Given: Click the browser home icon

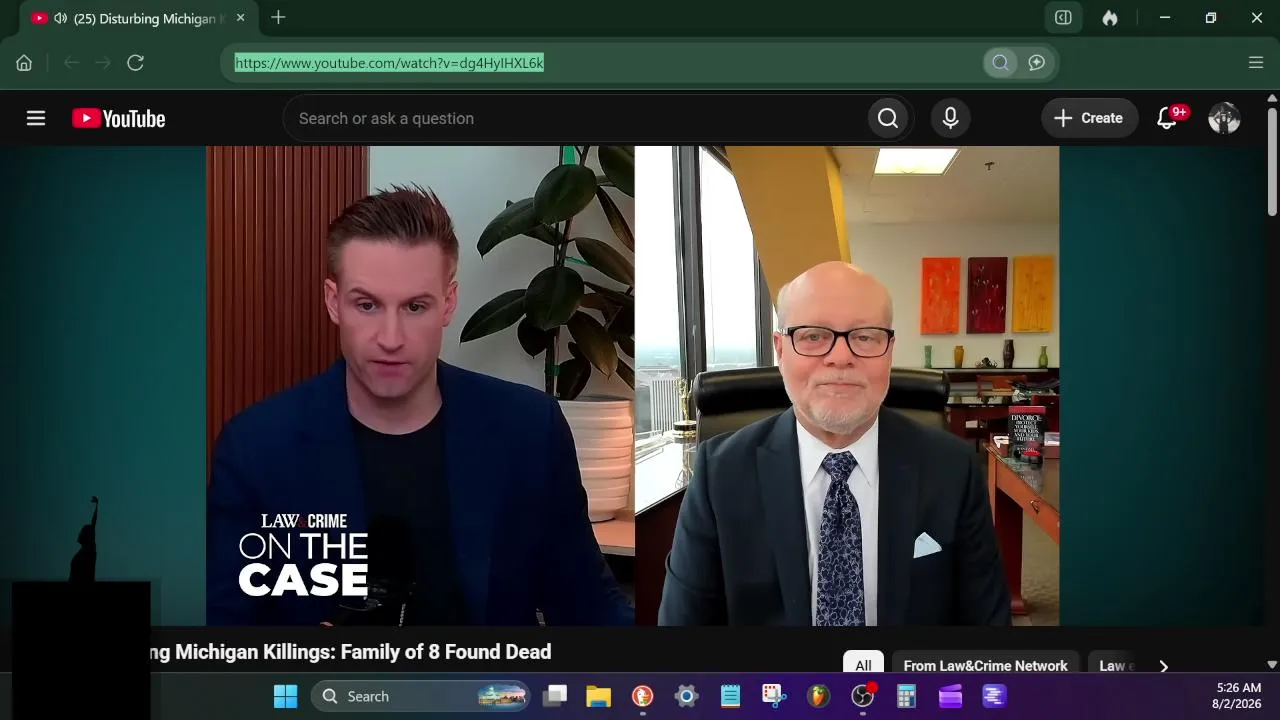Looking at the screenshot, I should pyautogui.click(x=24, y=63).
